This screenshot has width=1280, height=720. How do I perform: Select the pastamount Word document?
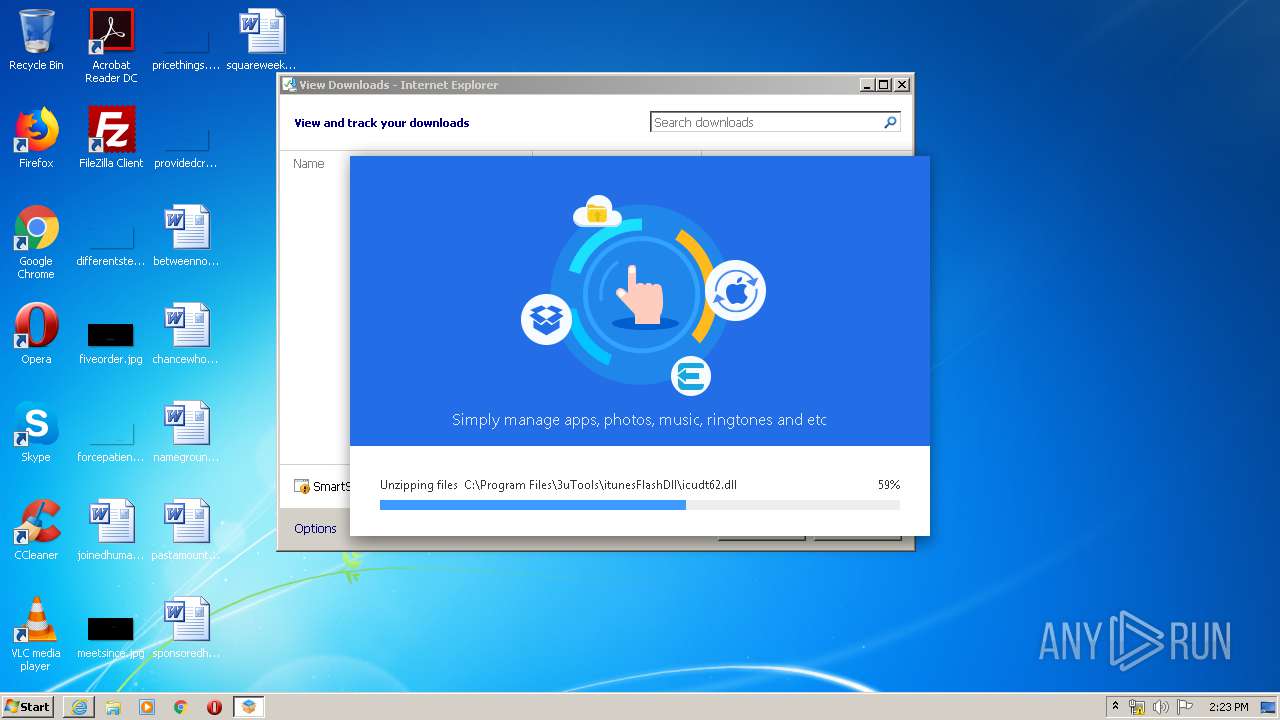click(186, 530)
